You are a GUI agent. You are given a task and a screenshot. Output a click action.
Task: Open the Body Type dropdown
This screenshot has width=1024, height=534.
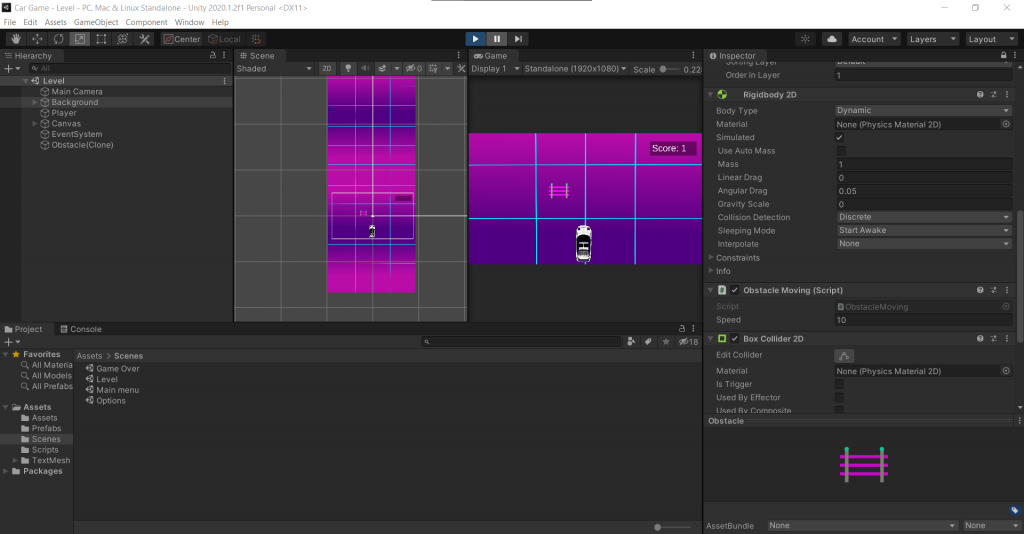click(924, 110)
